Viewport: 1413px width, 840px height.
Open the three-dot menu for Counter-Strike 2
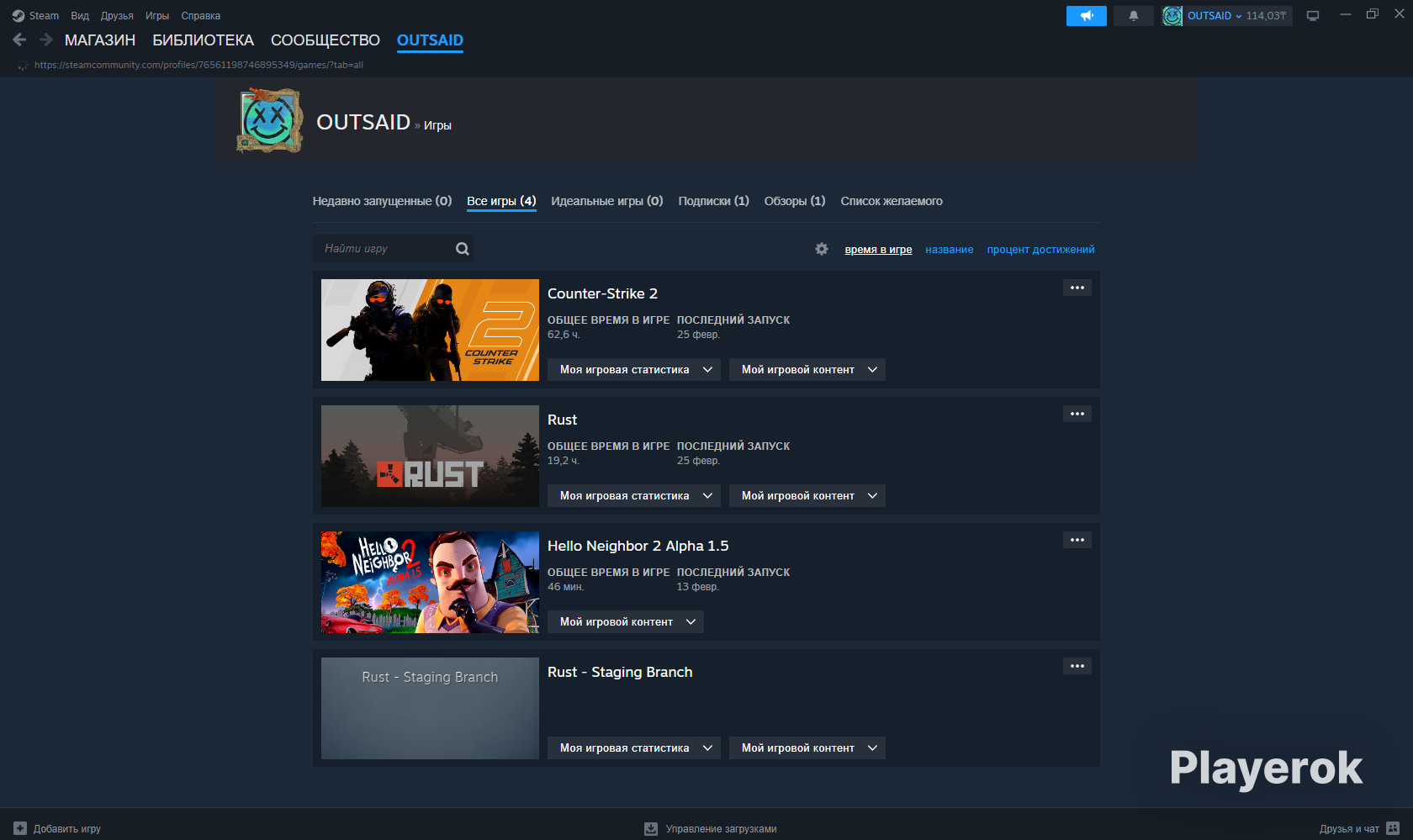(1077, 288)
